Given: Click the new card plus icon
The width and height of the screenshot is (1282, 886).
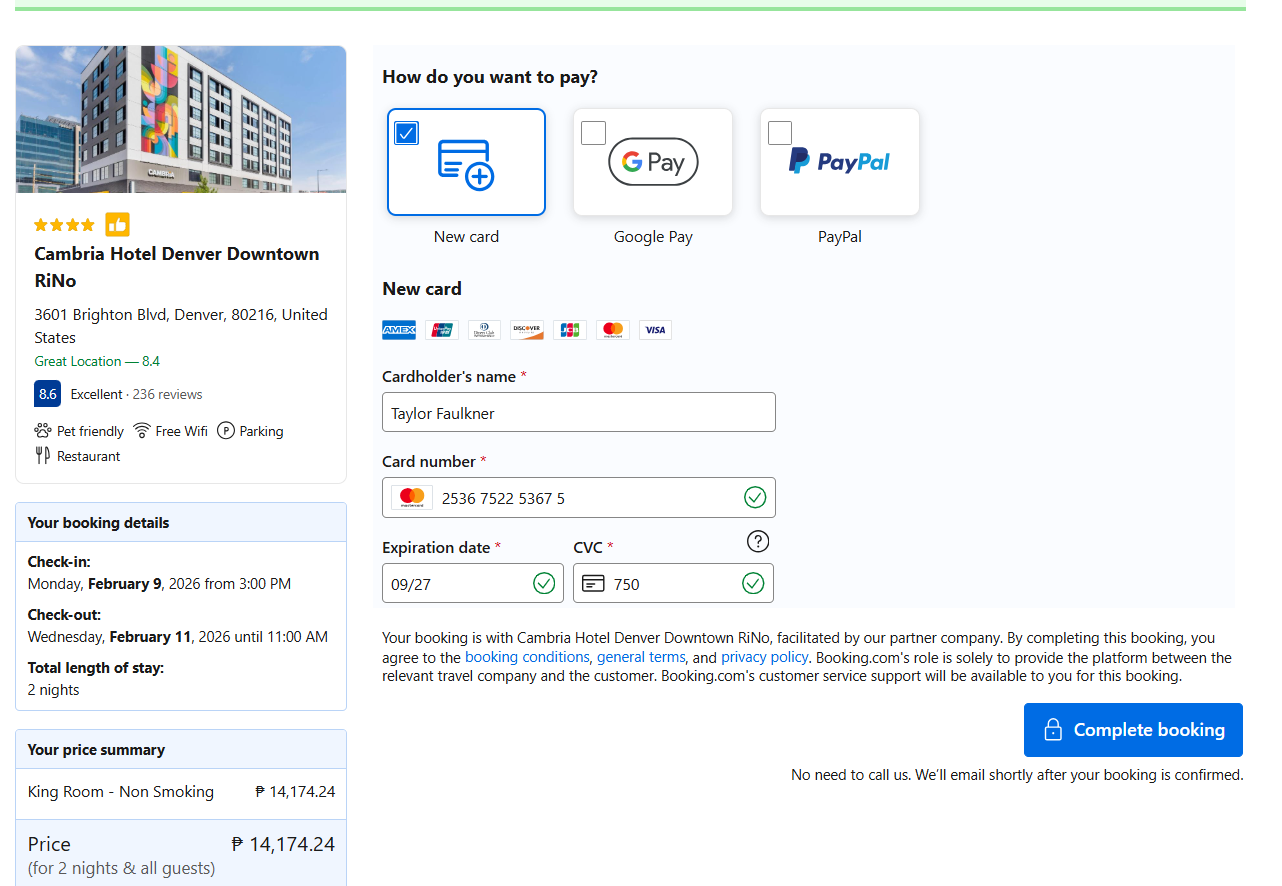Looking at the screenshot, I should (x=466, y=164).
